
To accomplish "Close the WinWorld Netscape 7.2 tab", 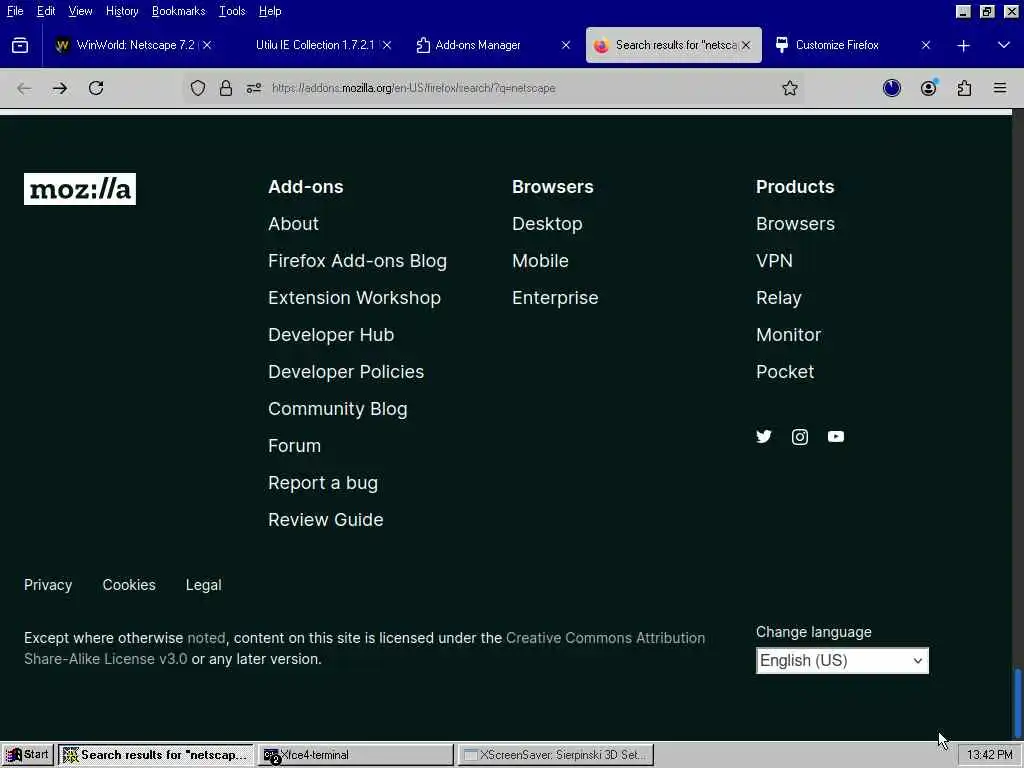I will pos(207,45).
